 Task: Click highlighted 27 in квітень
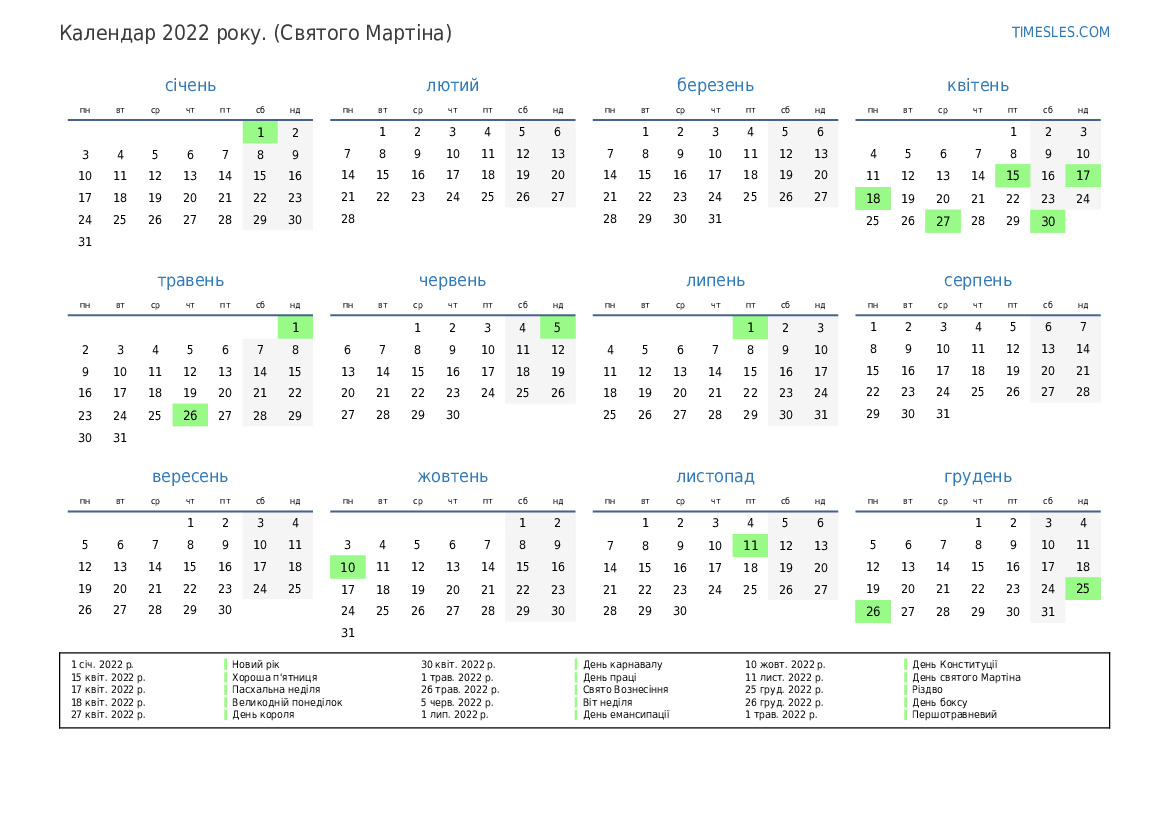943,221
